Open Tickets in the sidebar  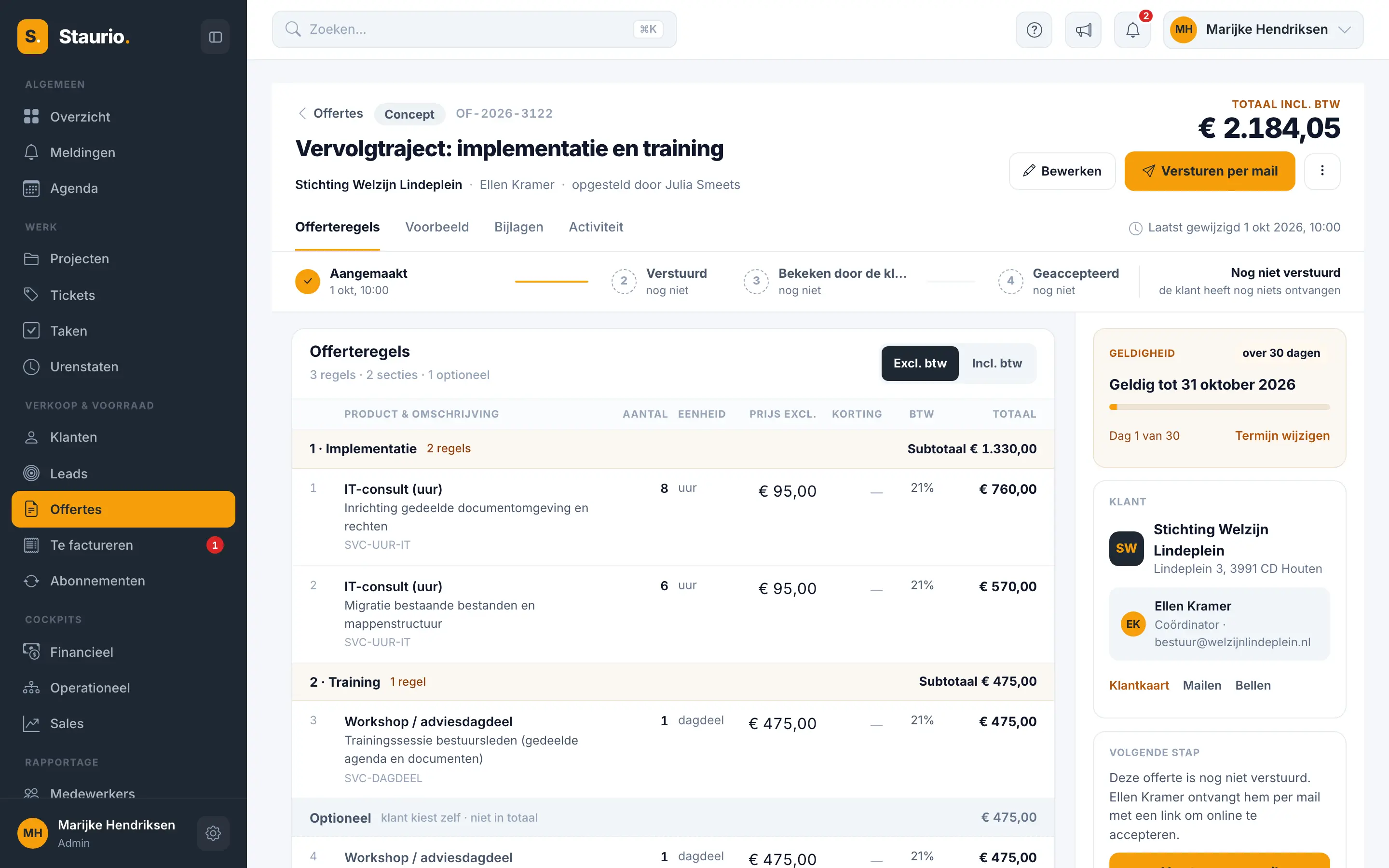click(x=123, y=295)
